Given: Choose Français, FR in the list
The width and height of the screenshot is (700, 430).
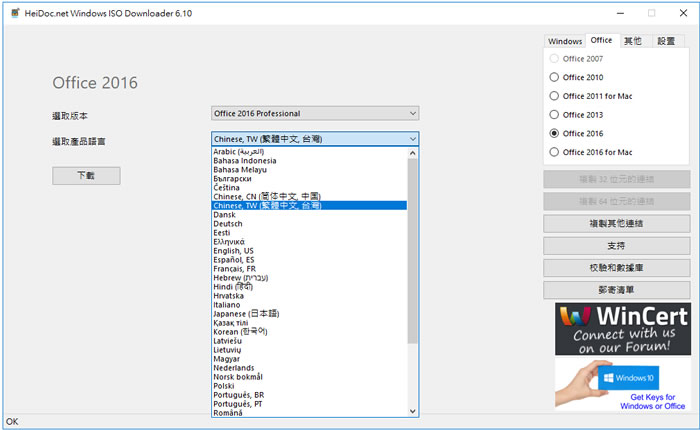Looking at the screenshot, I should pos(309,269).
